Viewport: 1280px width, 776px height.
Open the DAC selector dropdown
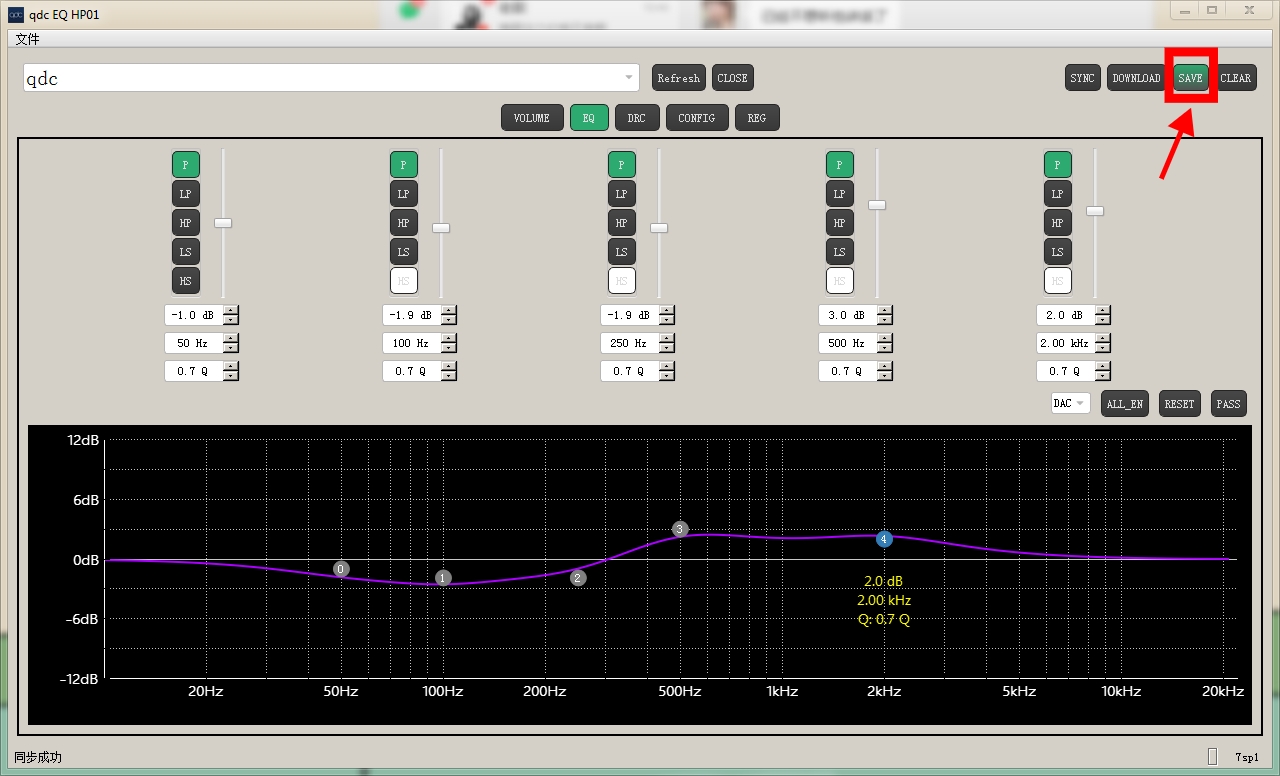tap(1069, 404)
